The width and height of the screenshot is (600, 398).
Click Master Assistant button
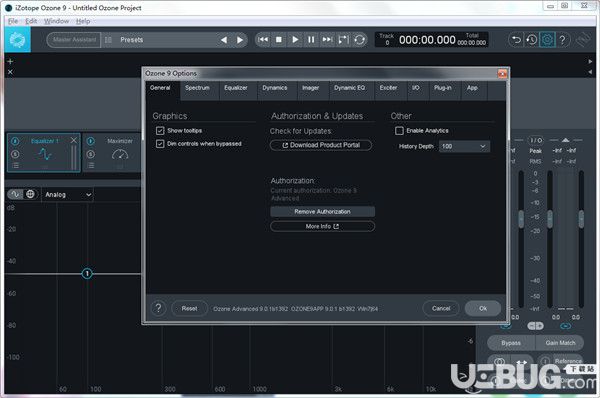(74, 40)
